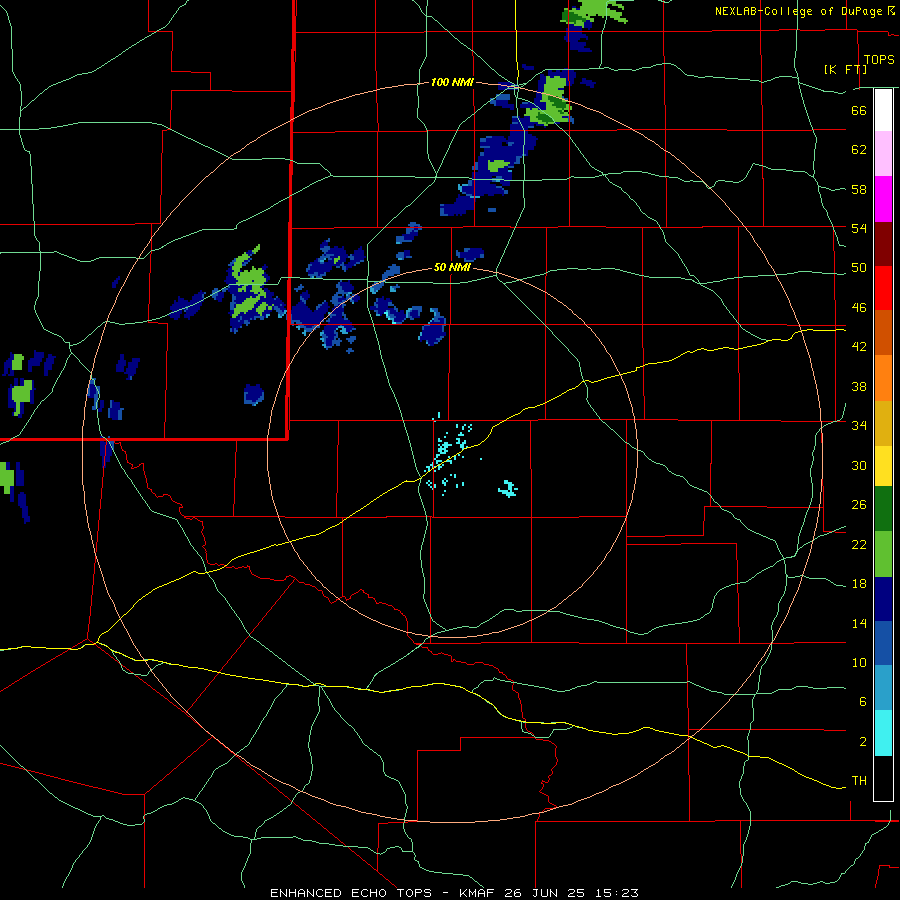The image size is (900, 900).
Task: Click the light pink legend swatch
Action: (x=883, y=154)
